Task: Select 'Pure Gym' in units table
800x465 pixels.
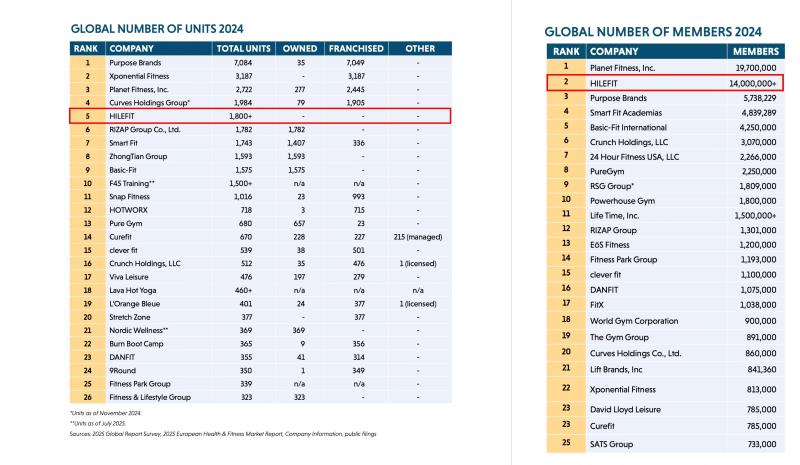Action: (126, 224)
